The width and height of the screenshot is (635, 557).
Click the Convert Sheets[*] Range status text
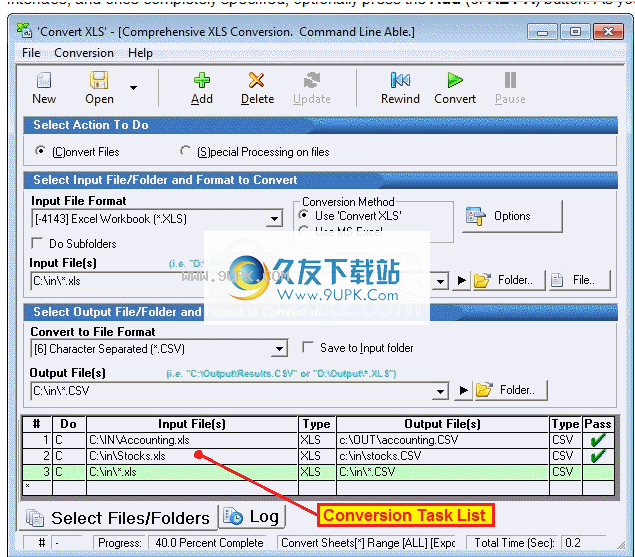point(368,543)
